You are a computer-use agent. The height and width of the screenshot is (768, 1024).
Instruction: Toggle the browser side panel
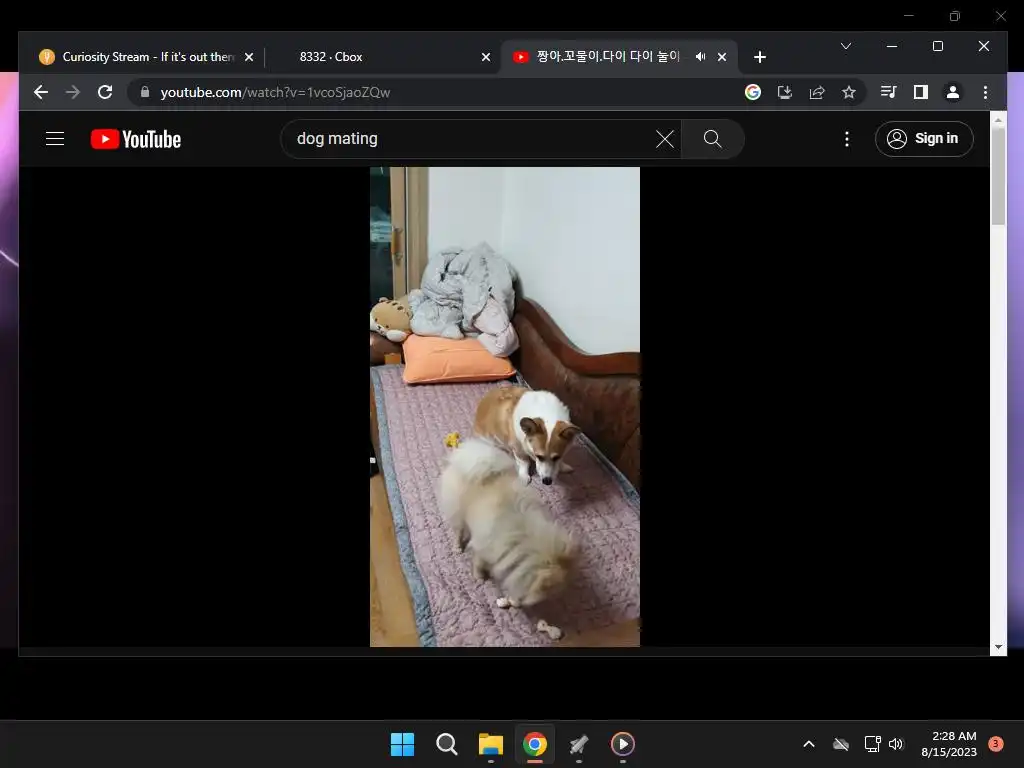point(921,92)
